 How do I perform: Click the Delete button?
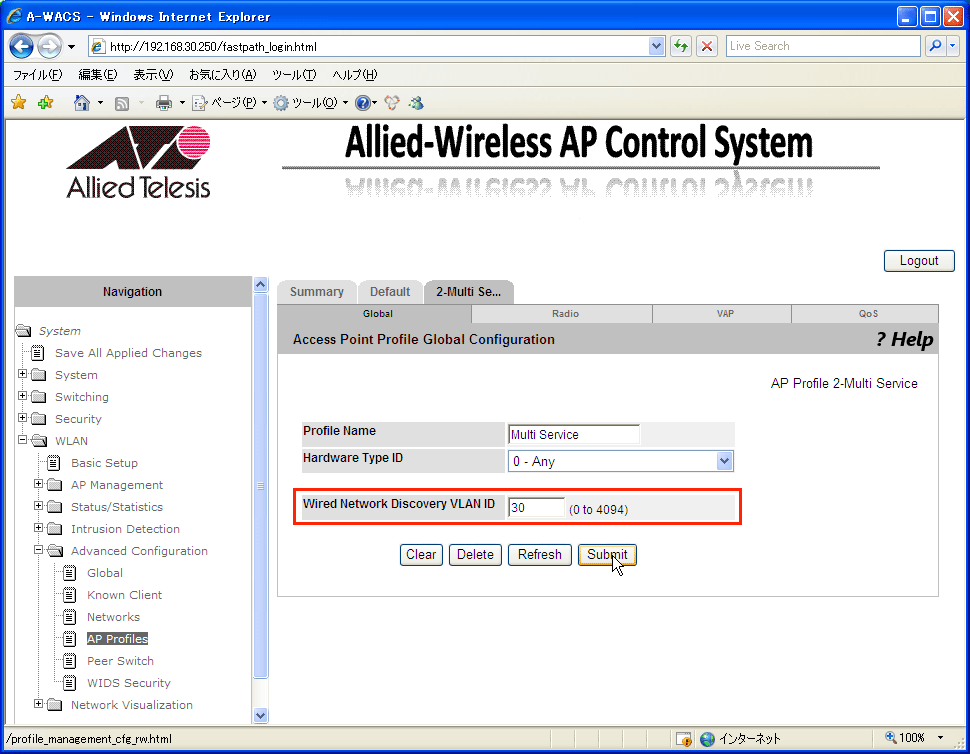[x=475, y=555]
